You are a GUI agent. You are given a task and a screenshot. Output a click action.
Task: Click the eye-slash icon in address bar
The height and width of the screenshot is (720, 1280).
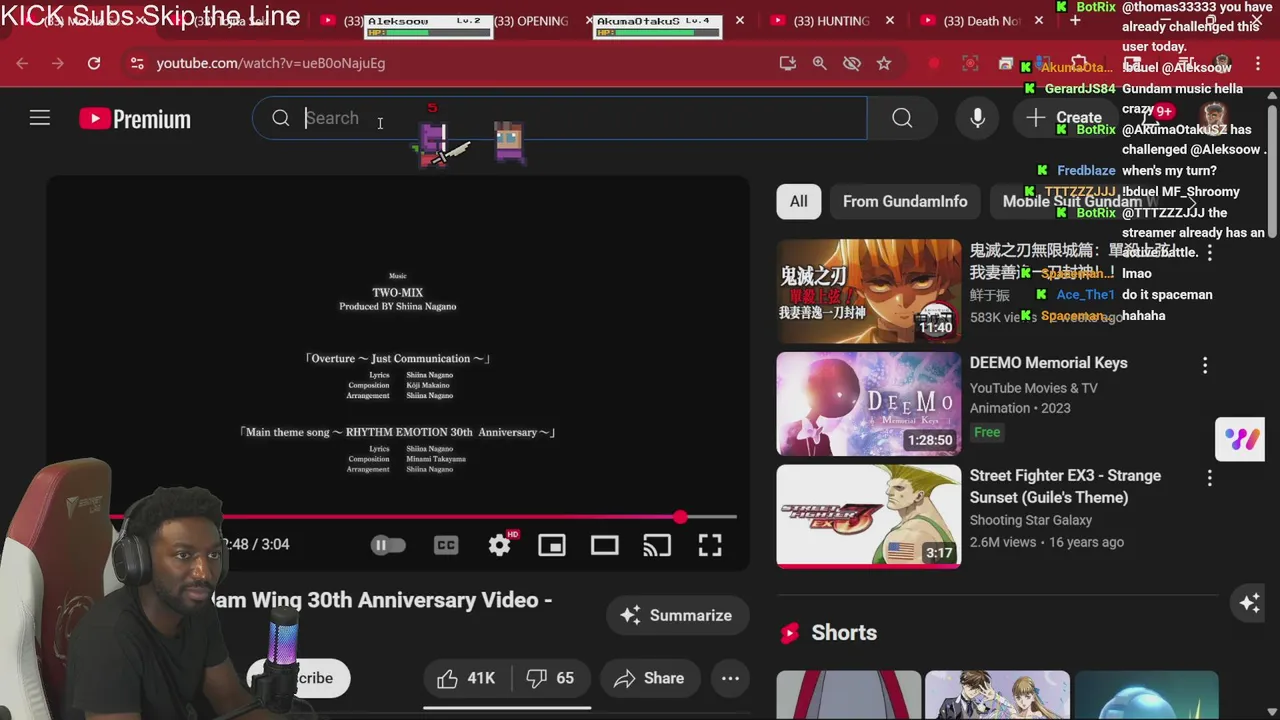click(x=852, y=63)
